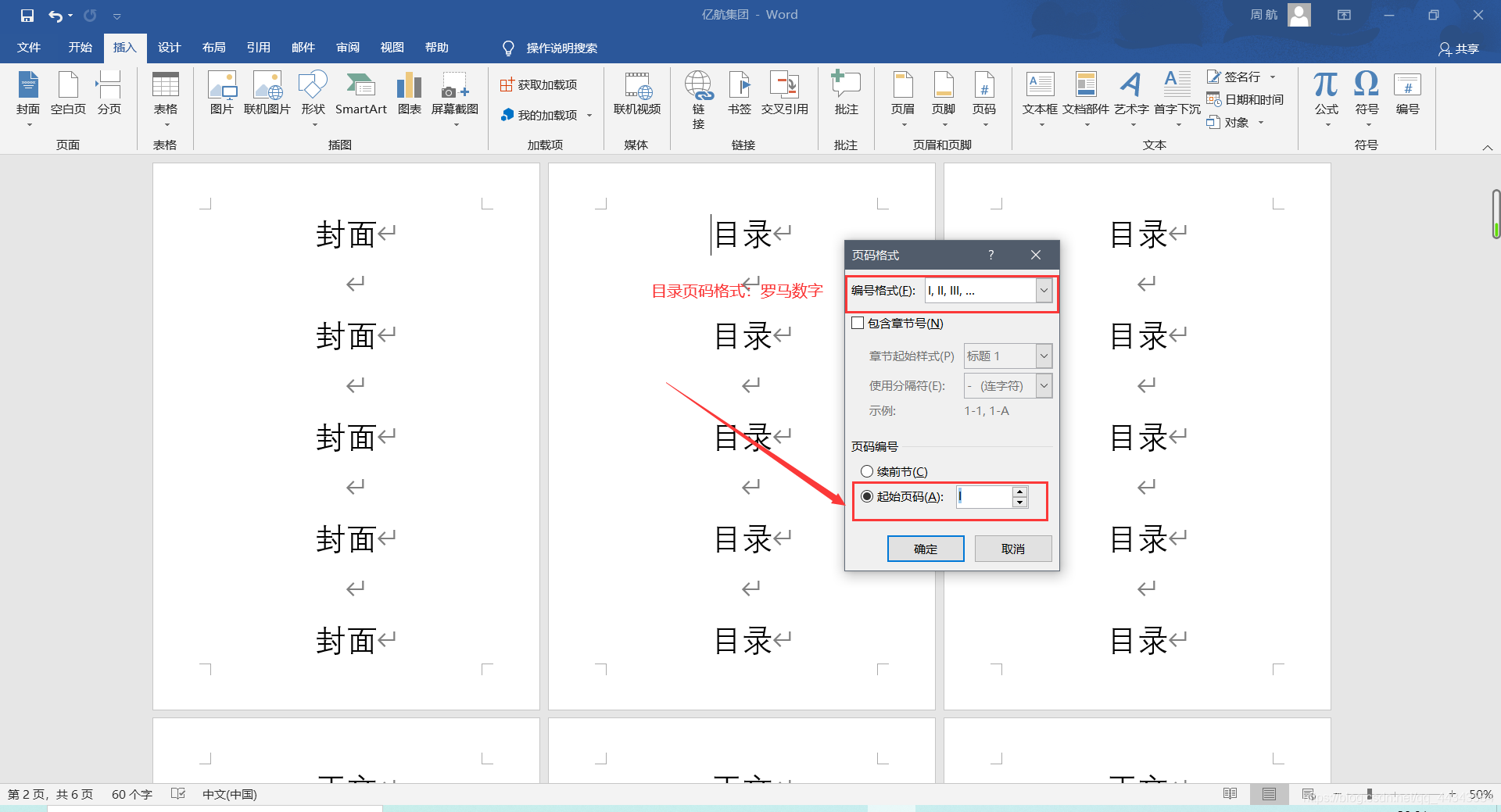
Task: Insert a cross-reference (交叉引用)
Action: point(784,94)
